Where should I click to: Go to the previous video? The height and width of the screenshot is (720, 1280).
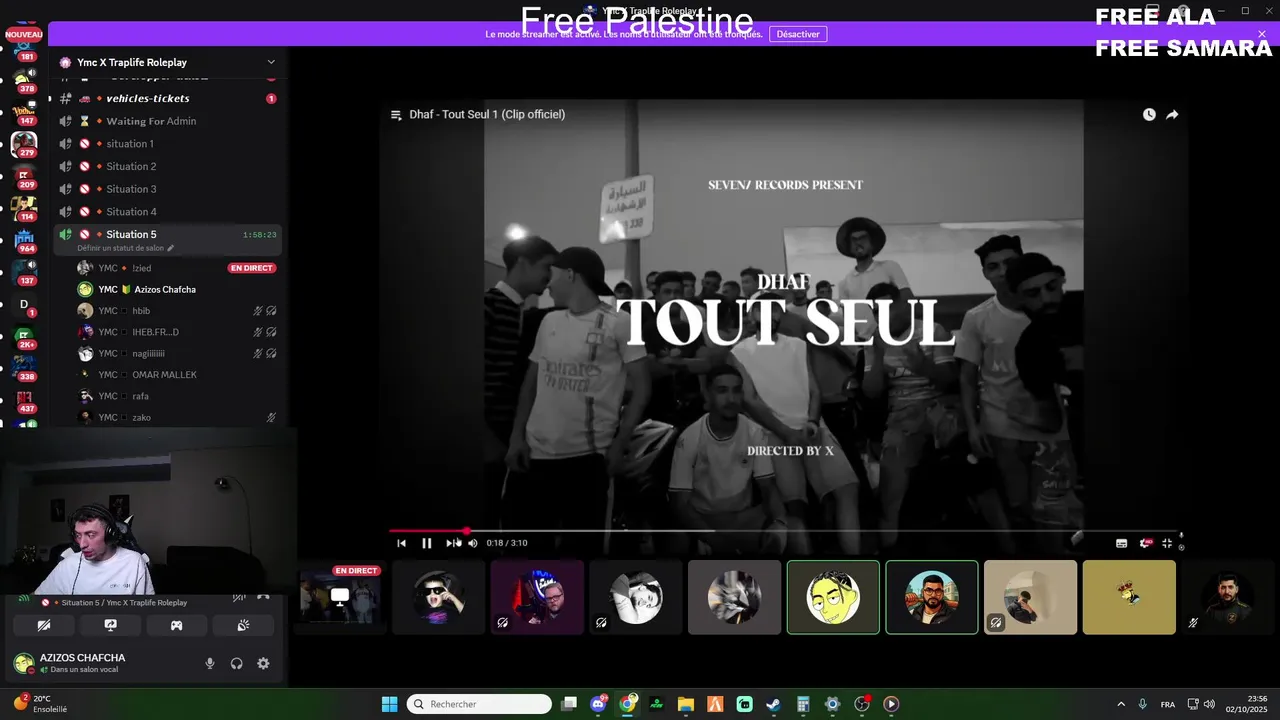401,543
